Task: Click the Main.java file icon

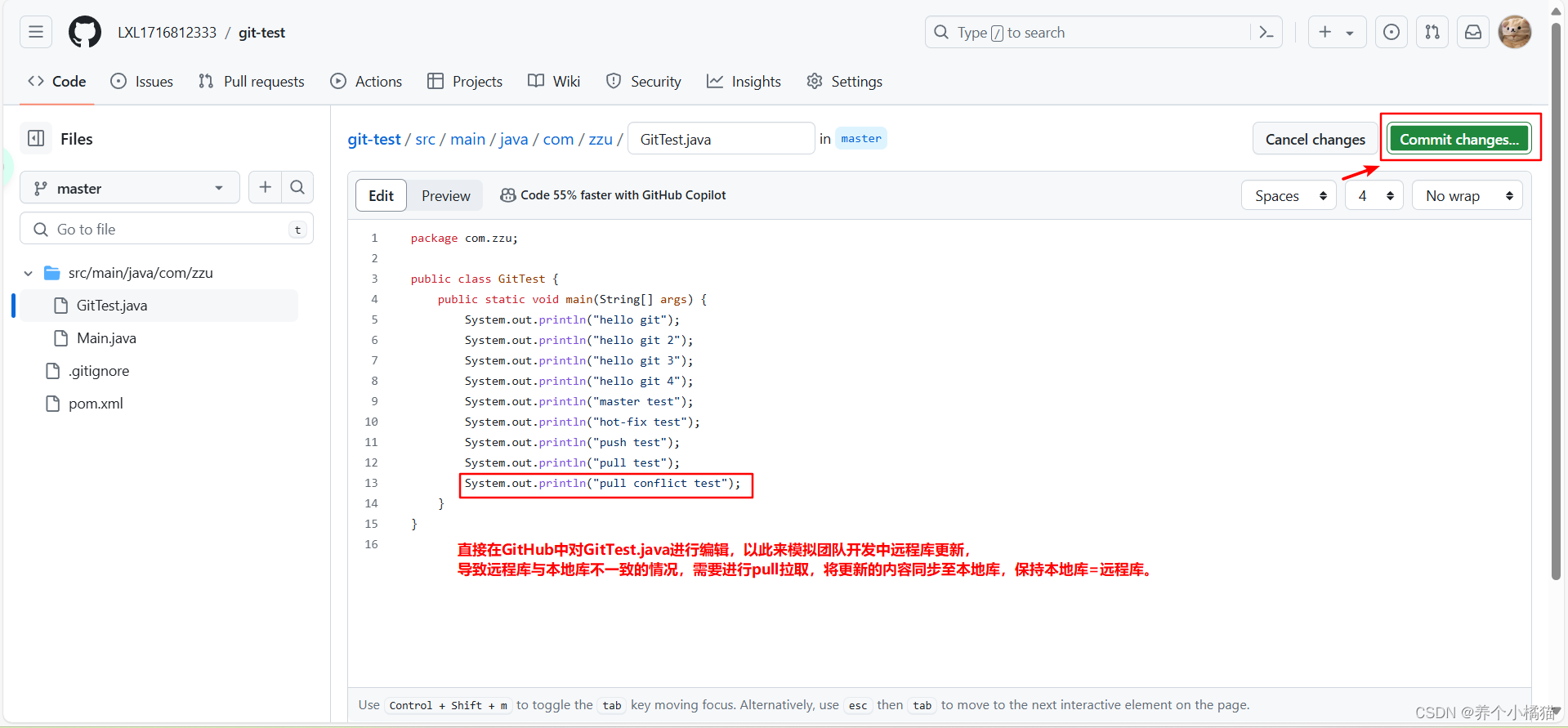Action: tap(60, 338)
